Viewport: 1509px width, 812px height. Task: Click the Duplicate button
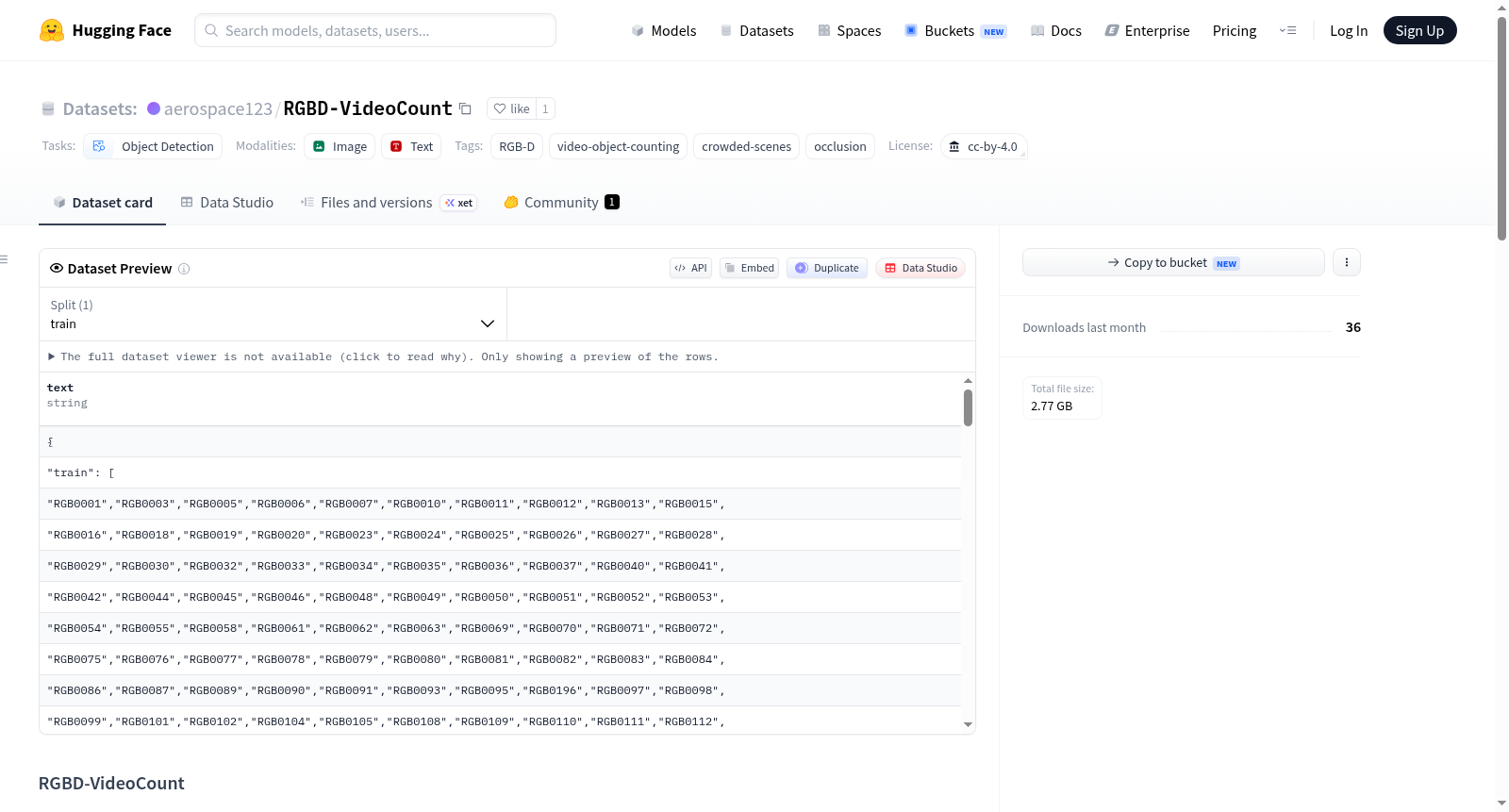click(827, 268)
